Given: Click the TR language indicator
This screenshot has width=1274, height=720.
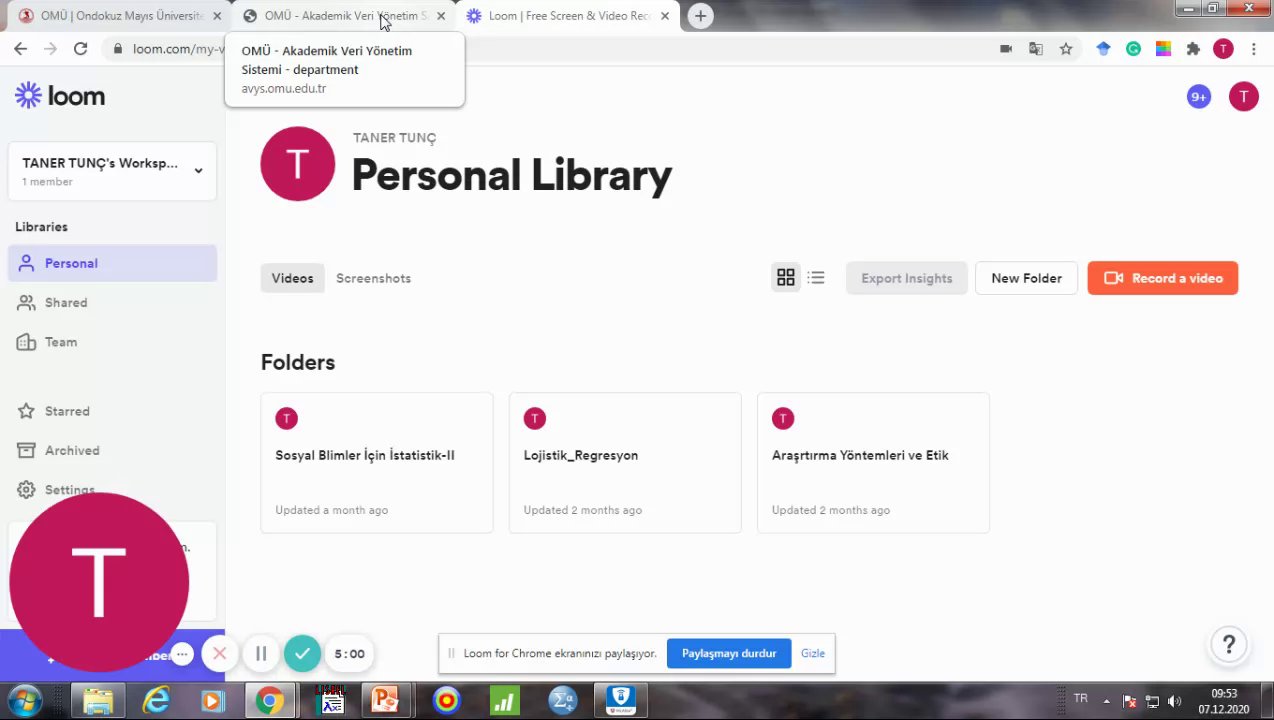Looking at the screenshot, I should (1080, 698).
